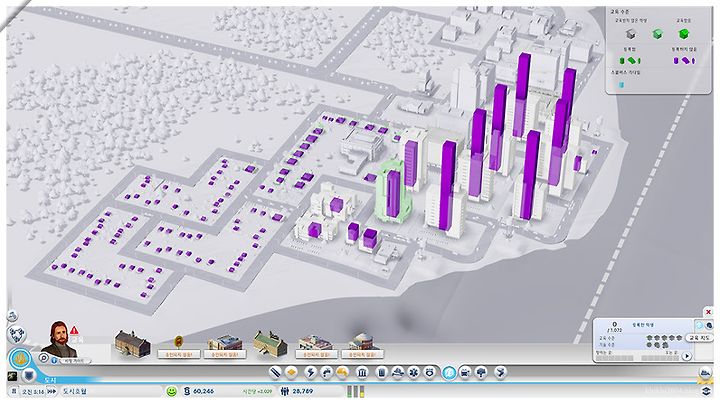Open the Power menu with the lightning bolt icon
This screenshot has width=720, height=404.
[310, 372]
